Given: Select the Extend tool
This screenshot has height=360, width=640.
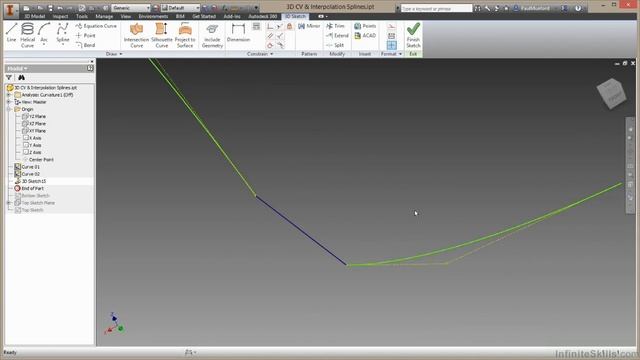Looking at the screenshot, I should pos(337,36).
